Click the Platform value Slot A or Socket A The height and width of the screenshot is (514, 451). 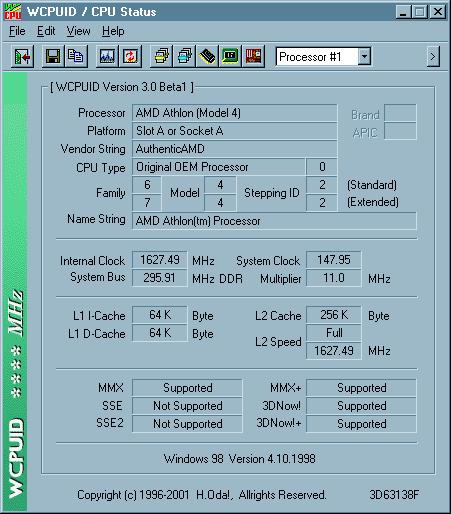point(235,131)
